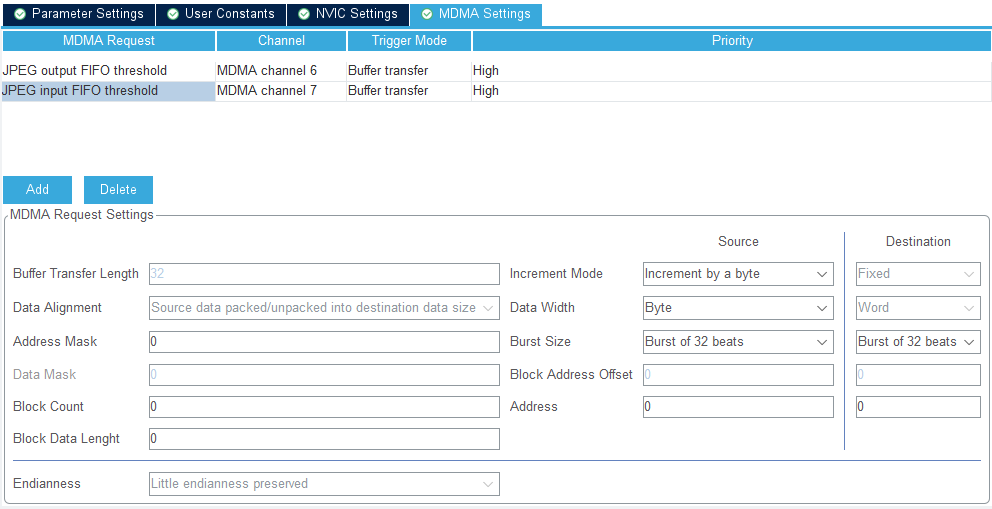The image size is (992, 509).
Task: Click the Data Mask input field
Action: coord(324,375)
